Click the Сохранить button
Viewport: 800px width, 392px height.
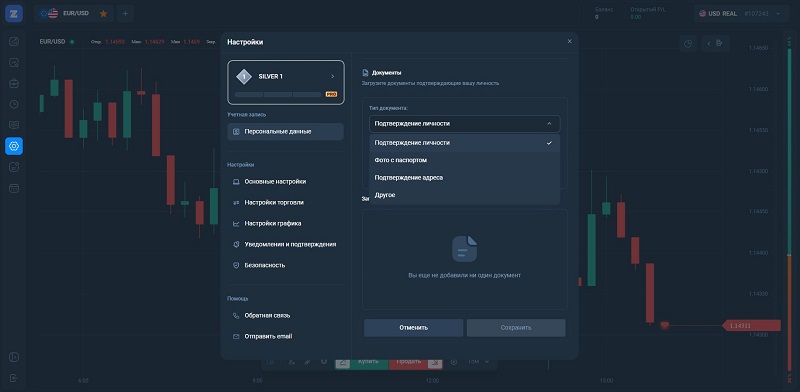coord(516,328)
